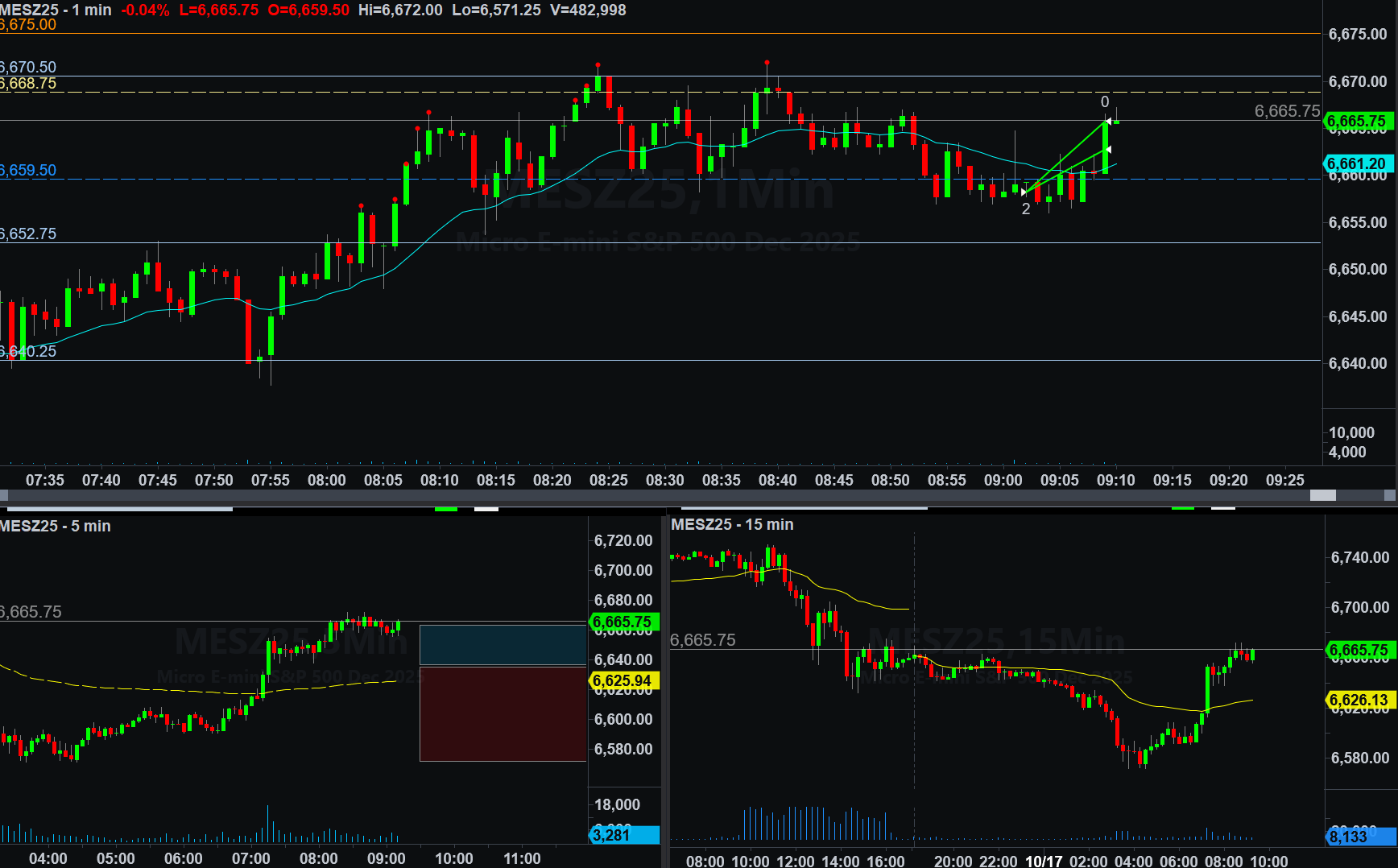Click the middle exit arrow on the green candle

(1109, 150)
